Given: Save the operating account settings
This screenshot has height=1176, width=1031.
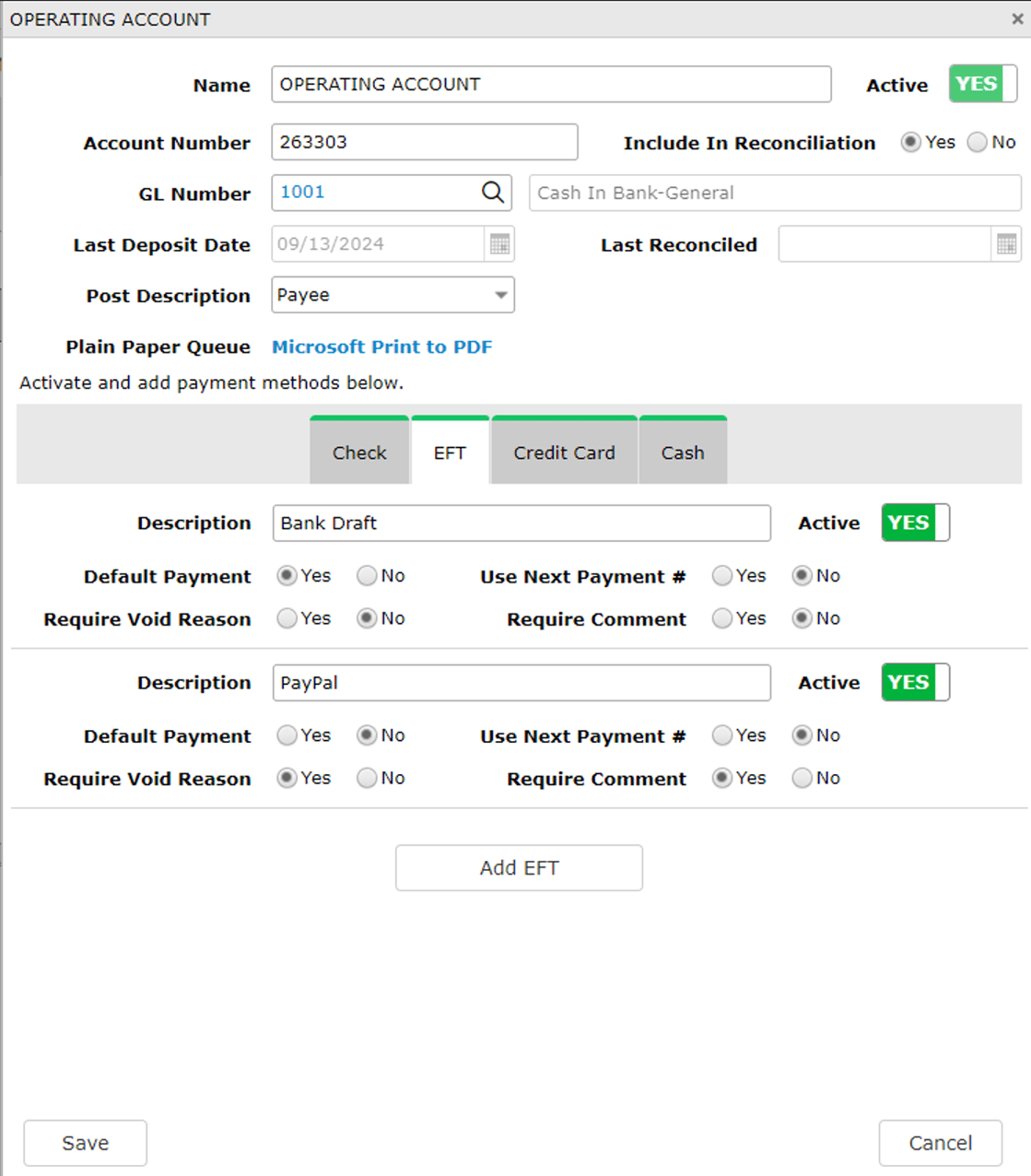Looking at the screenshot, I should [85, 1143].
